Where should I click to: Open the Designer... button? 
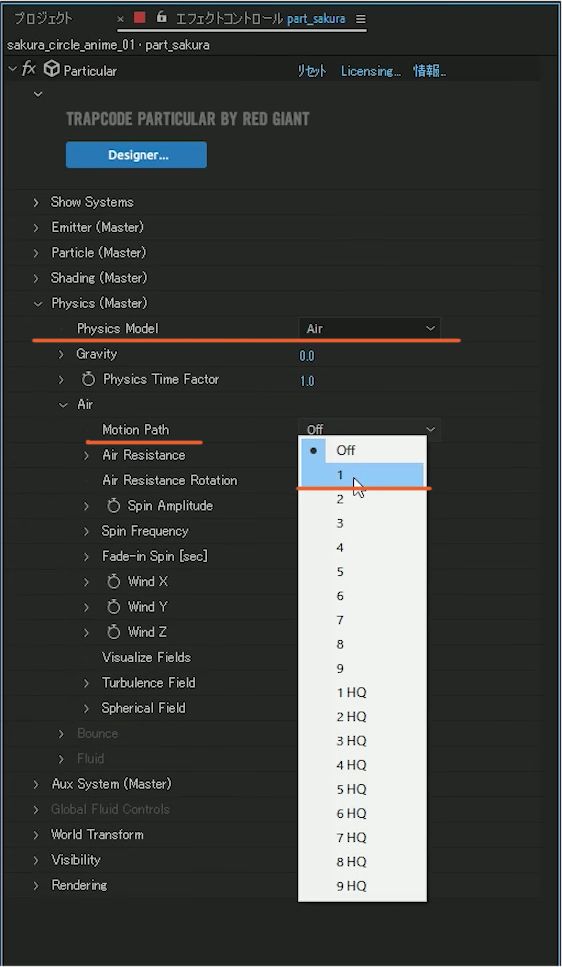(136, 155)
